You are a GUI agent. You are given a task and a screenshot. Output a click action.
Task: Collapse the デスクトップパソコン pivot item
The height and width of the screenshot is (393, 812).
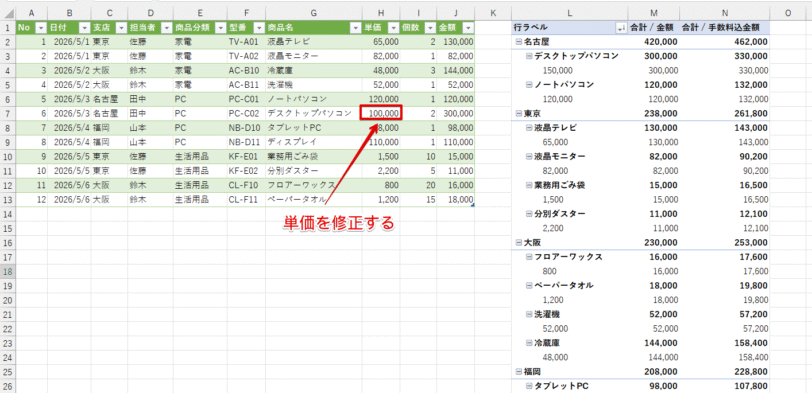(x=529, y=56)
